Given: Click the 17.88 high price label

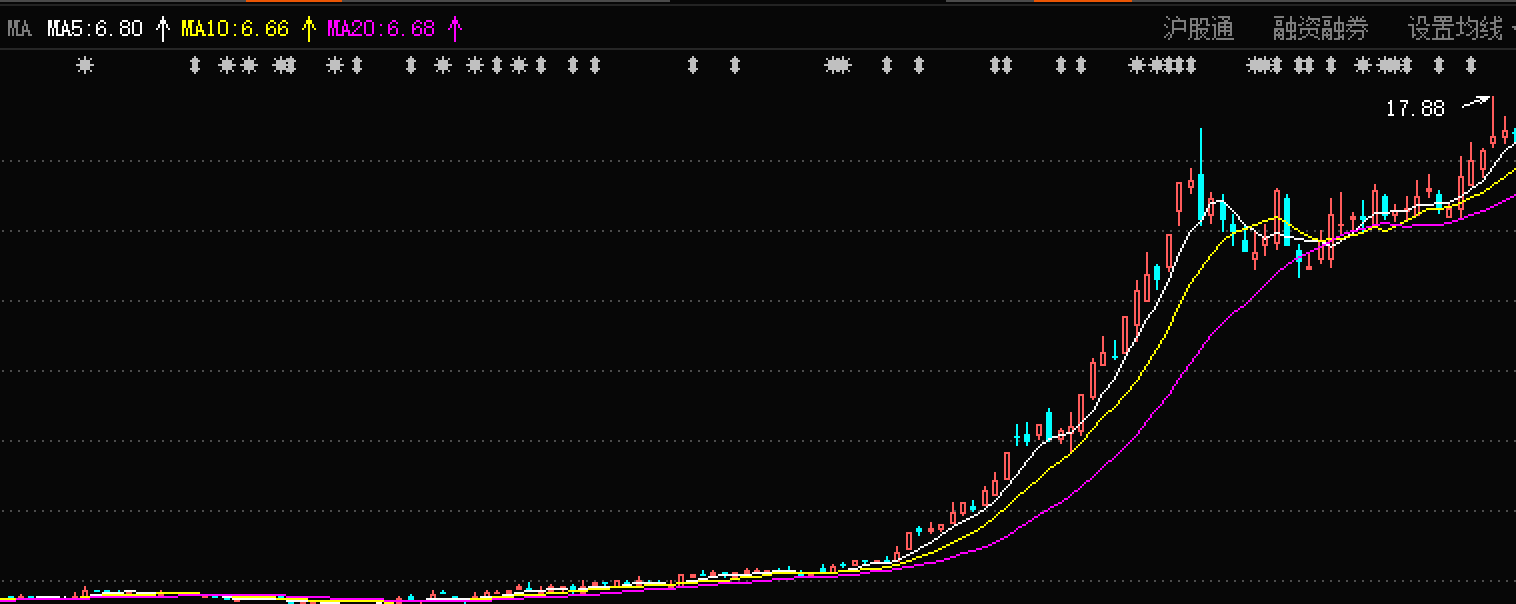Looking at the screenshot, I should [1415, 109].
